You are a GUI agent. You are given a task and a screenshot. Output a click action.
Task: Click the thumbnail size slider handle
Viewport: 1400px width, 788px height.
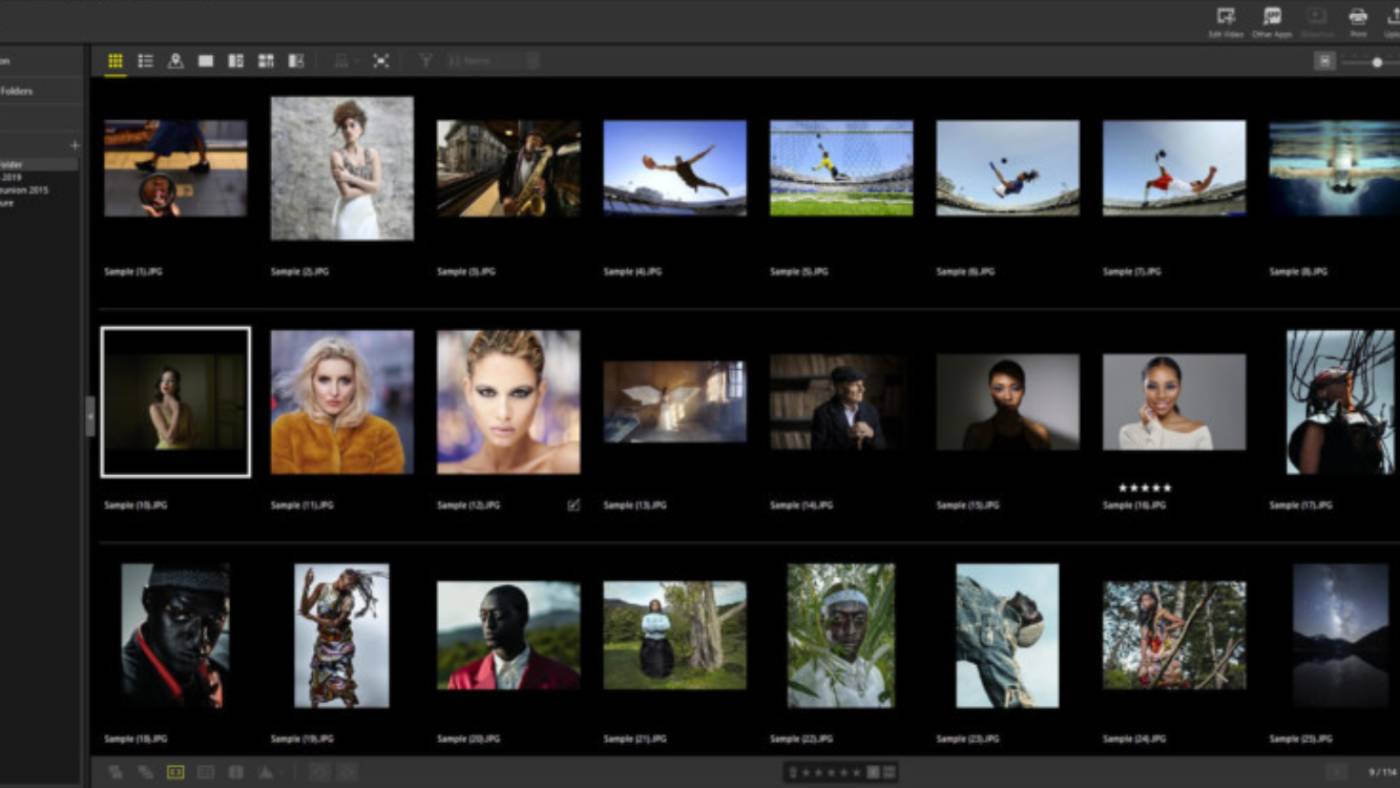[1377, 62]
